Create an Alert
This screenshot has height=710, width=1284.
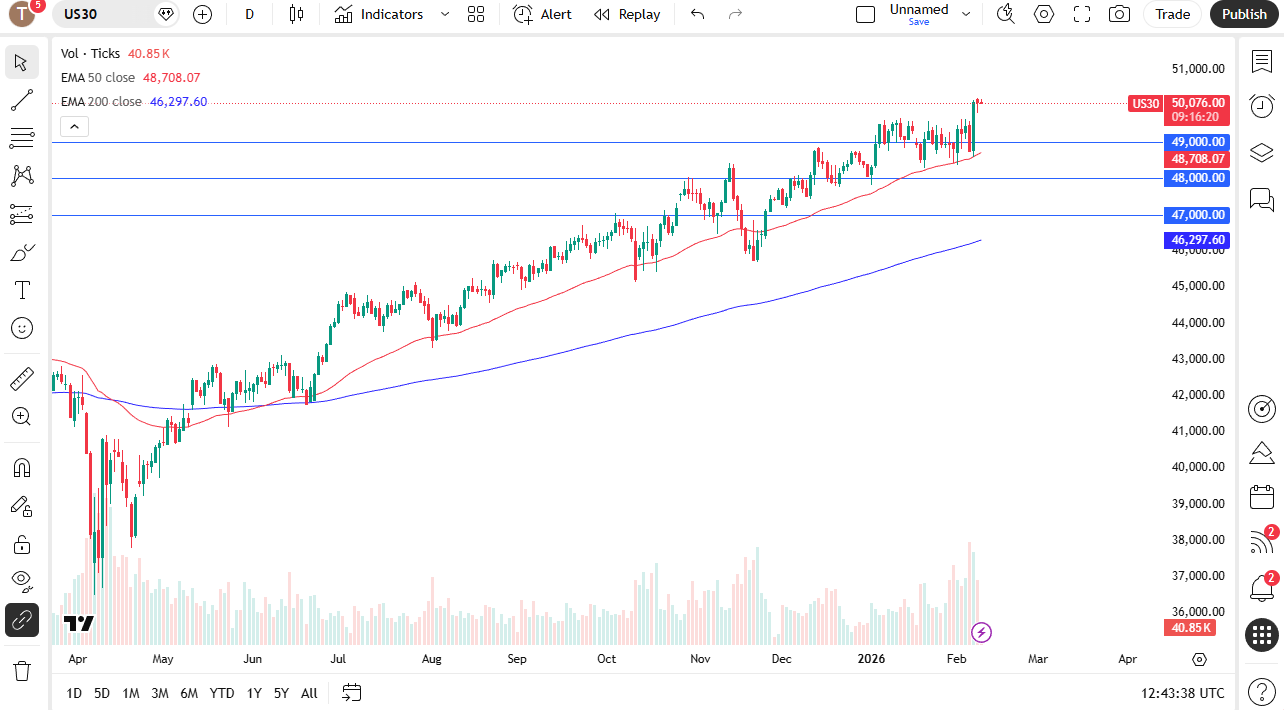543,14
